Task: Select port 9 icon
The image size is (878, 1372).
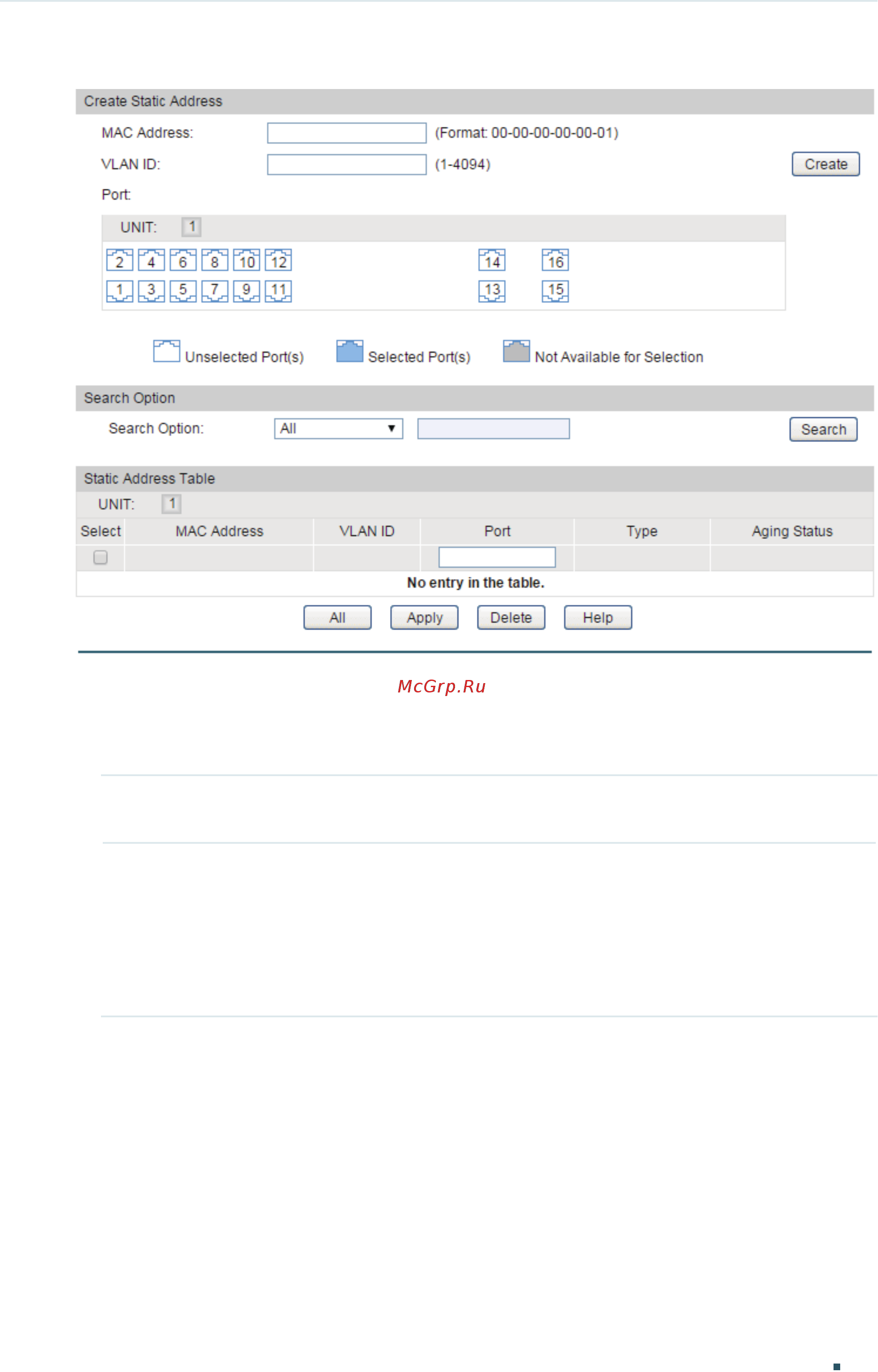Action: (247, 291)
